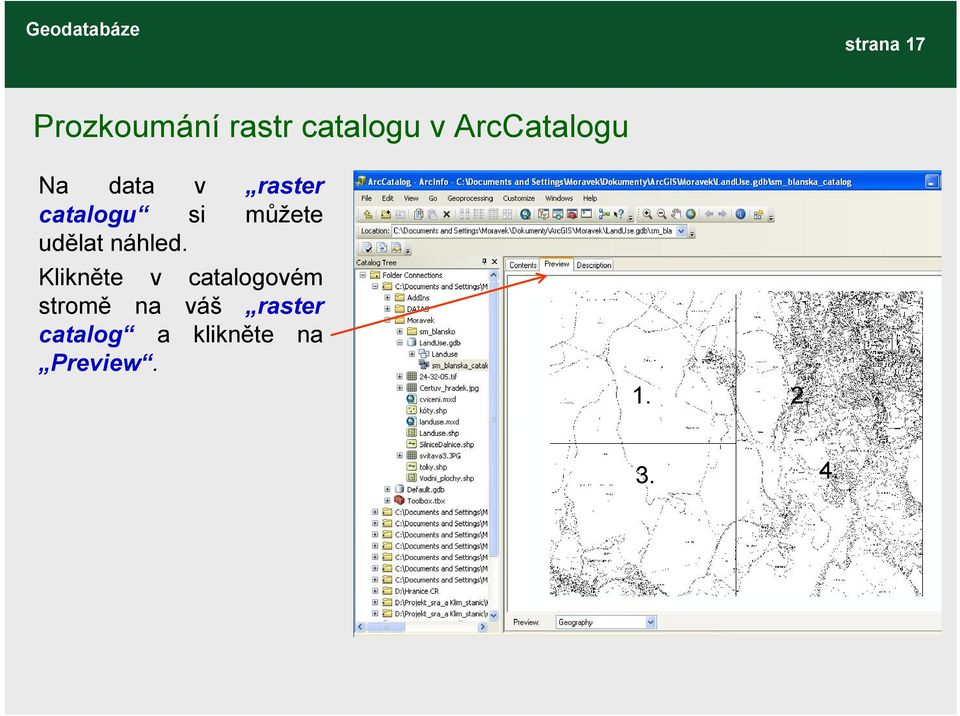Image resolution: width=960 pixels, height=716 pixels.
Task: Select the Pan hand tool
Action: click(x=676, y=214)
